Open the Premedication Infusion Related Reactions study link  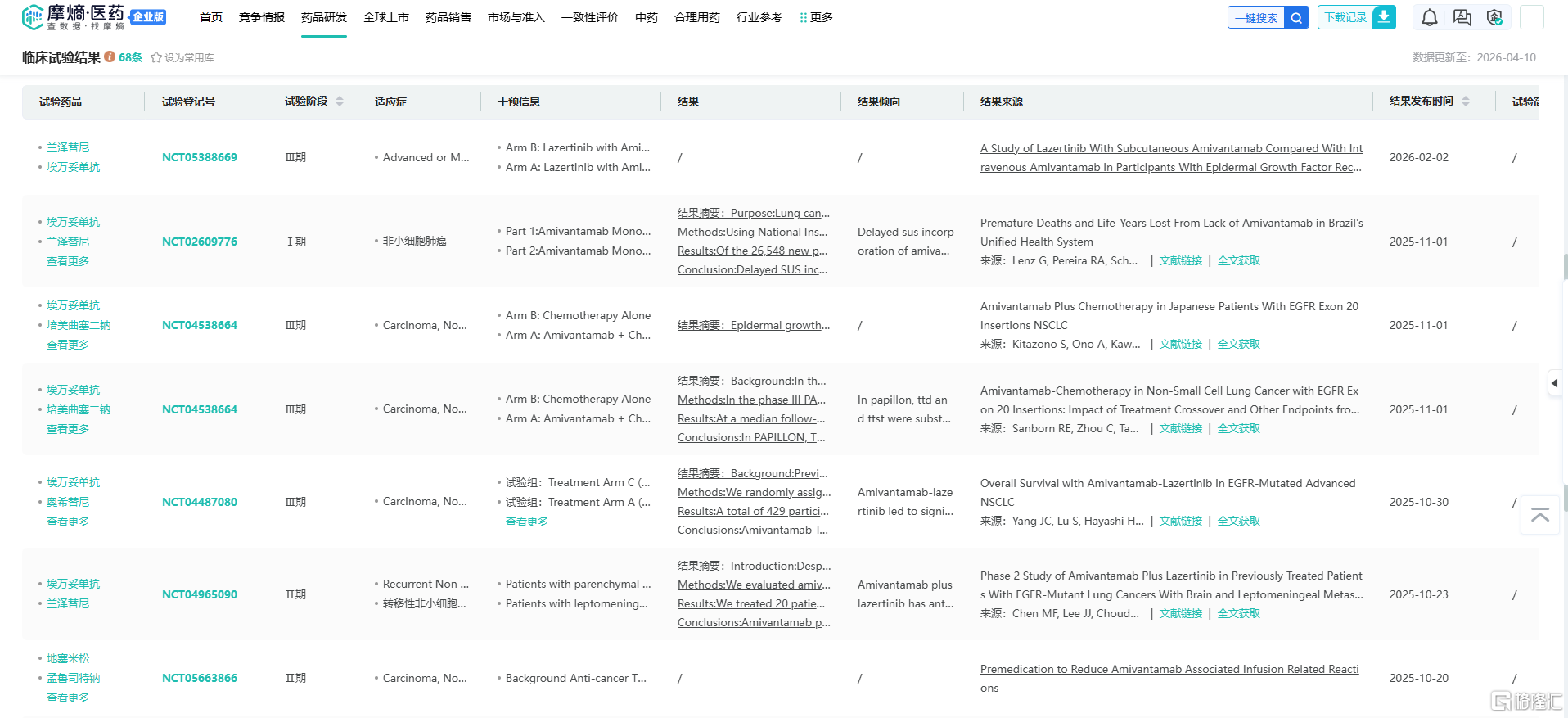click(x=1169, y=679)
